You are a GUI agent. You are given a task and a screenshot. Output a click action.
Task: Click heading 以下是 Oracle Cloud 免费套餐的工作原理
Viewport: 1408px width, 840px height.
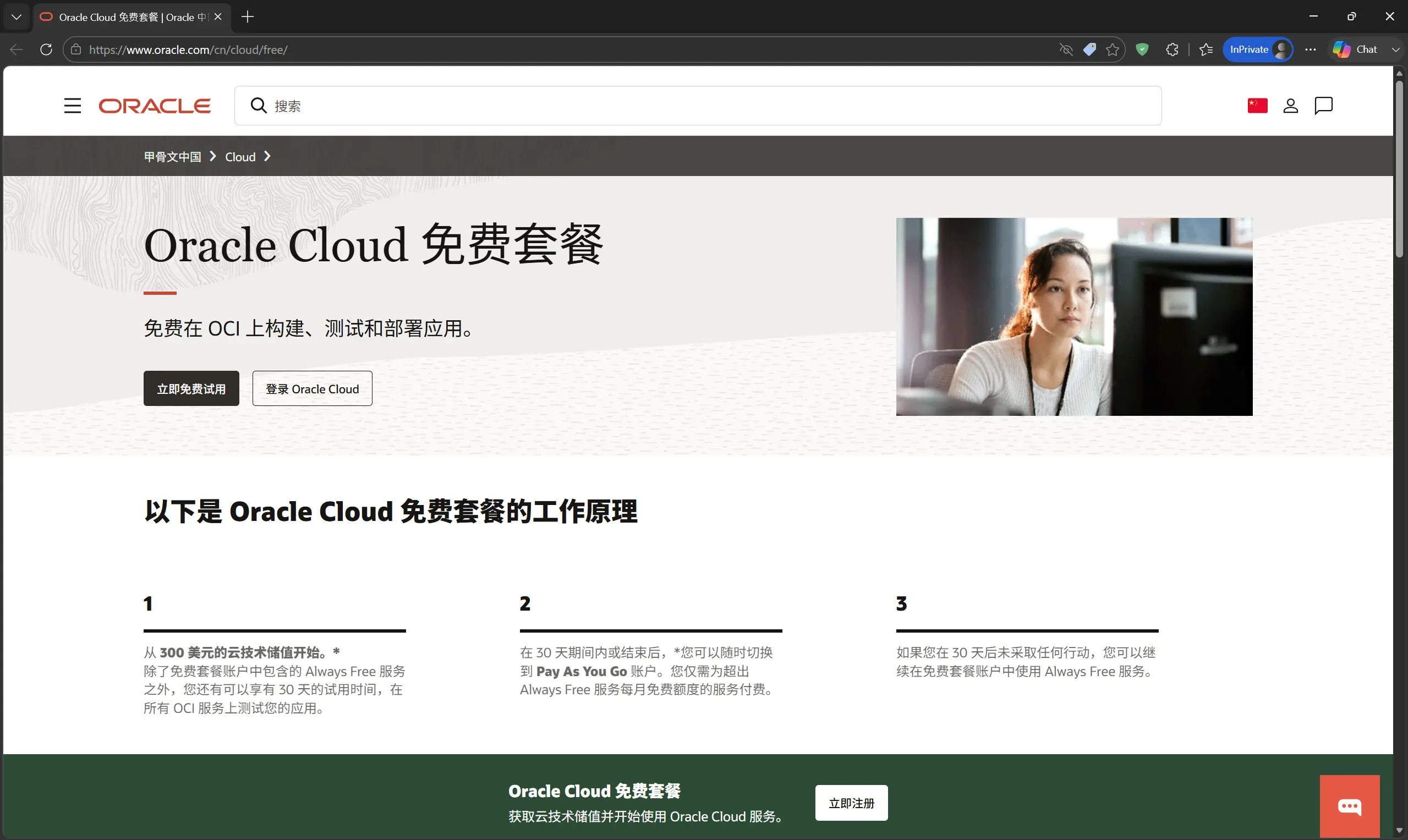click(391, 511)
